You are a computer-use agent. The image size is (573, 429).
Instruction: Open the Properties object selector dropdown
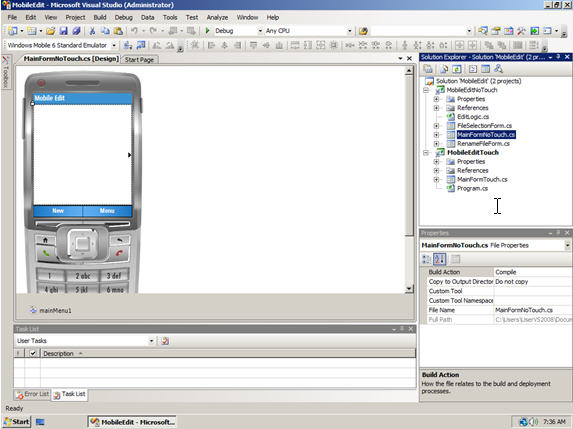567,245
